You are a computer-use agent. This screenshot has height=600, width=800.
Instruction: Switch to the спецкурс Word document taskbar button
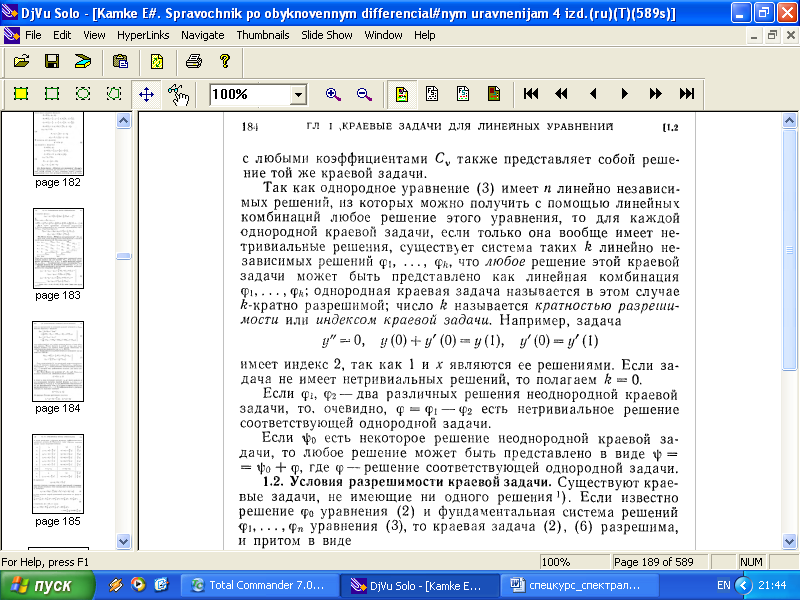pyautogui.click(x=578, y=585)
